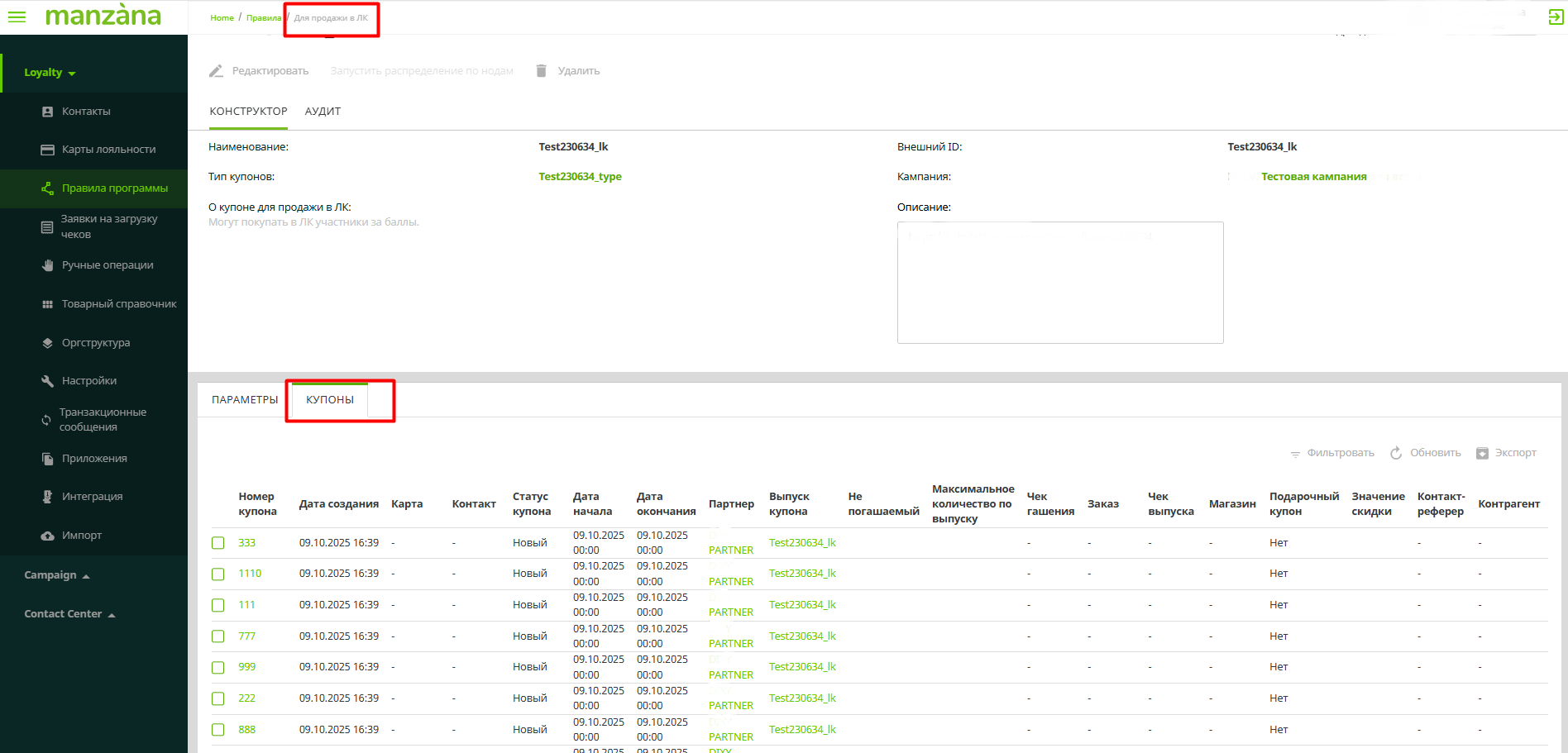
Task: Open the Test230634_type coupon type link
Action: (580, 177)
